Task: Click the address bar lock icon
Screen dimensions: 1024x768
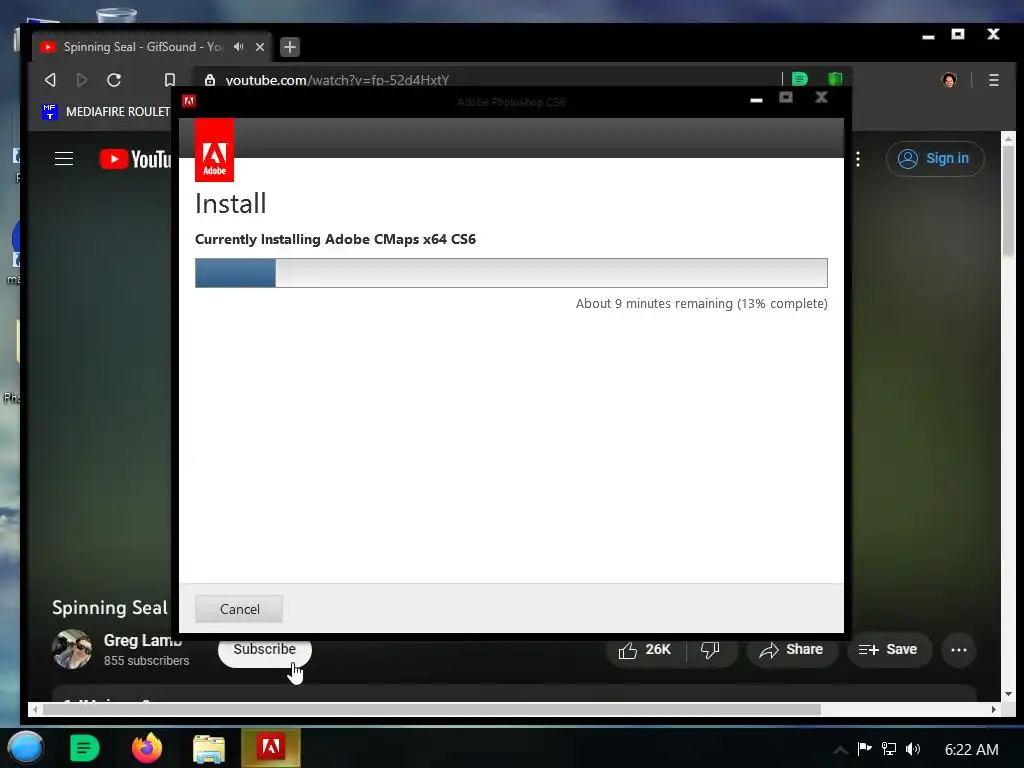Action: click(x=210, y=80)
